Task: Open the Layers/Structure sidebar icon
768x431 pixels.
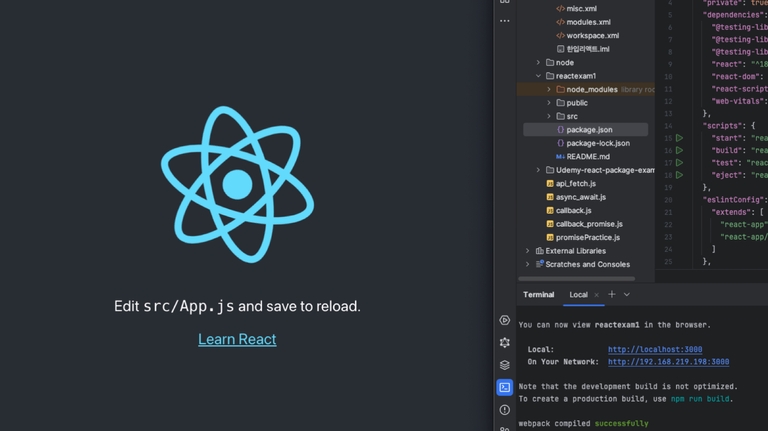Action: [504, 365]
